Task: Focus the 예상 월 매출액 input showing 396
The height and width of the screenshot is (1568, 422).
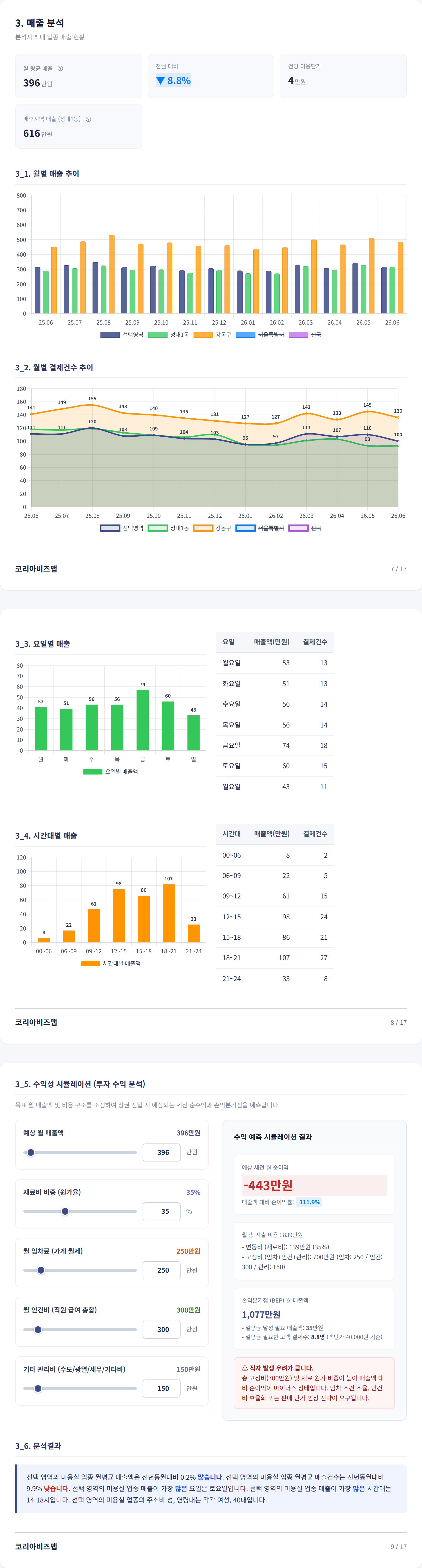Action: (x=161, y=1152)
